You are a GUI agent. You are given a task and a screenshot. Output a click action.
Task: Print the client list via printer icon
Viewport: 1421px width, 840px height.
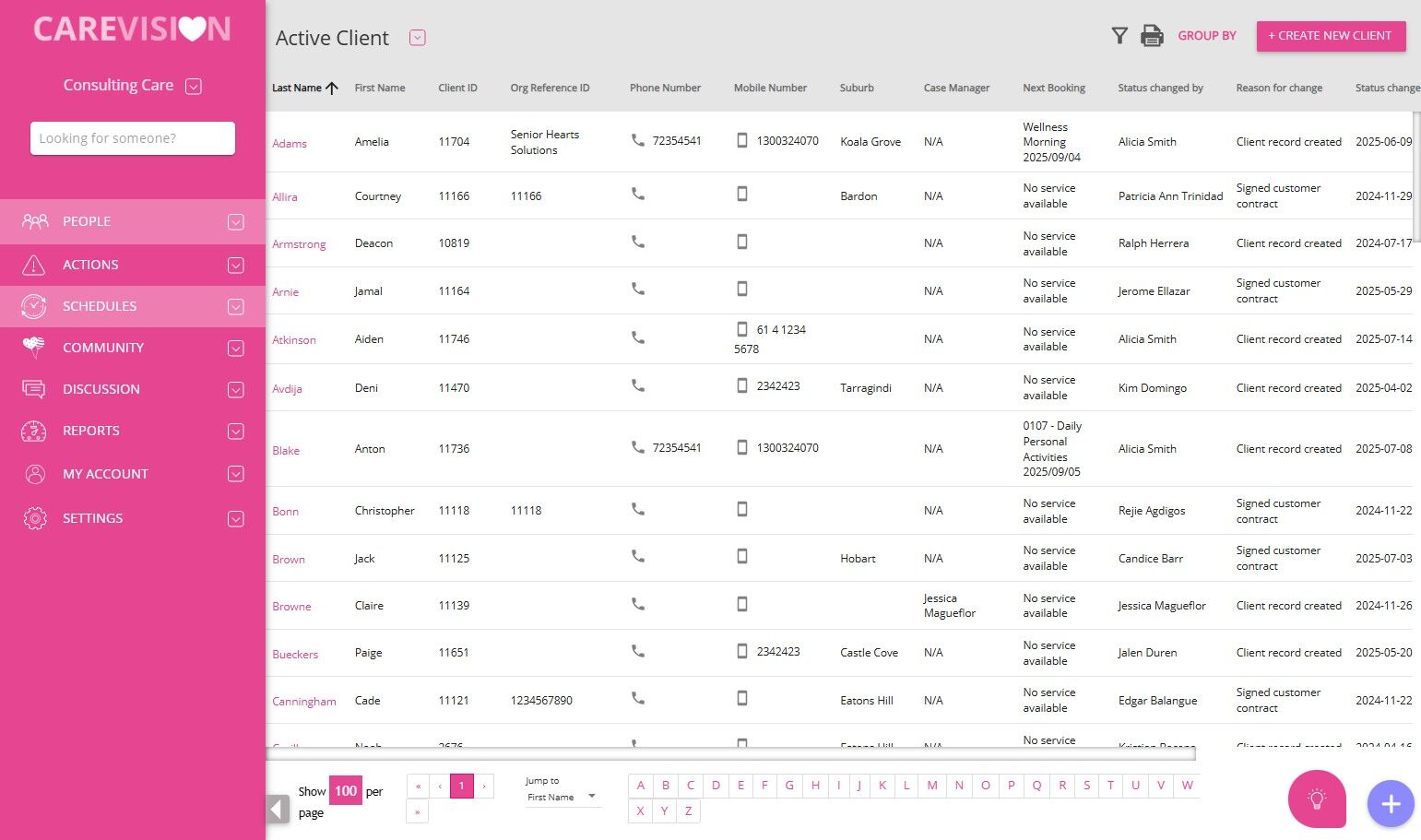tap(1152, 36)
